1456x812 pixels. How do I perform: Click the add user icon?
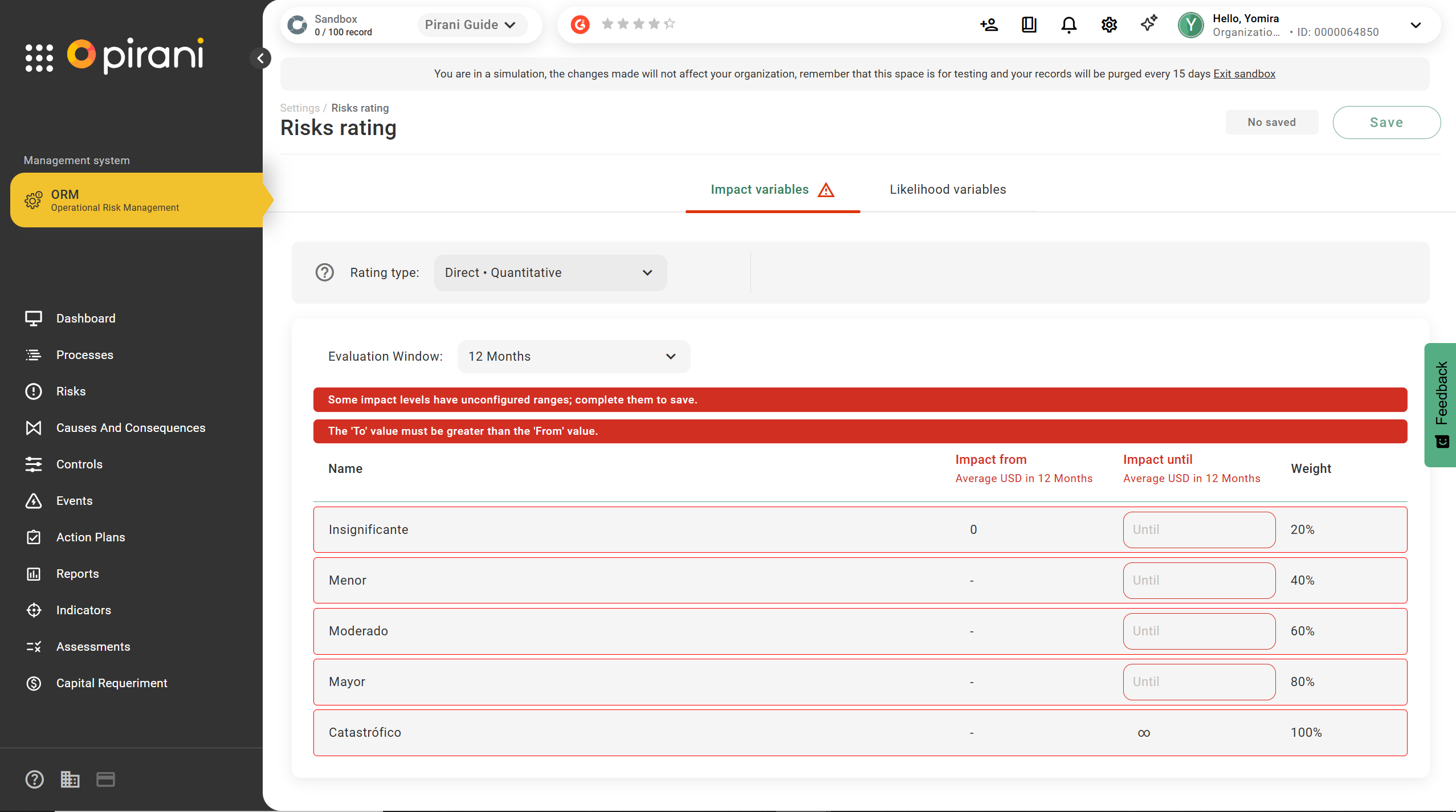coord(989,25)
